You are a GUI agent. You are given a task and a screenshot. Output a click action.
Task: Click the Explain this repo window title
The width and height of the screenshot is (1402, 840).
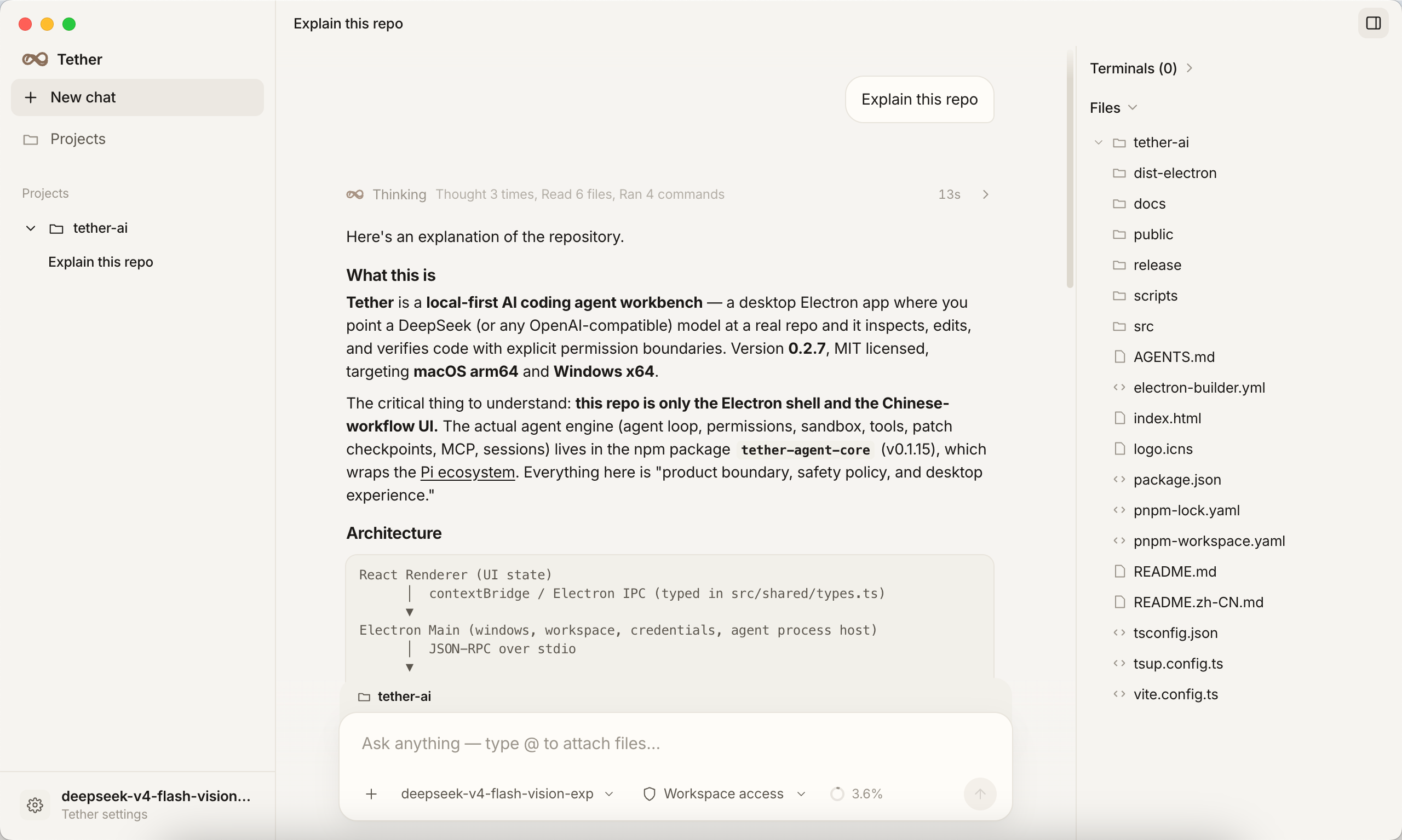pos(348,24)
